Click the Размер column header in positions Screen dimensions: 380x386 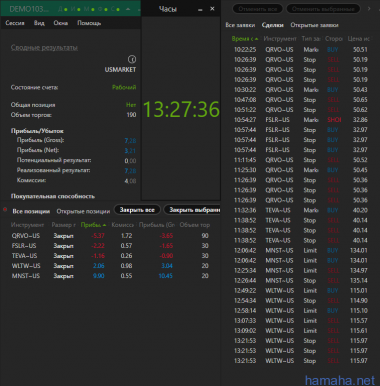tap(63, 225)
